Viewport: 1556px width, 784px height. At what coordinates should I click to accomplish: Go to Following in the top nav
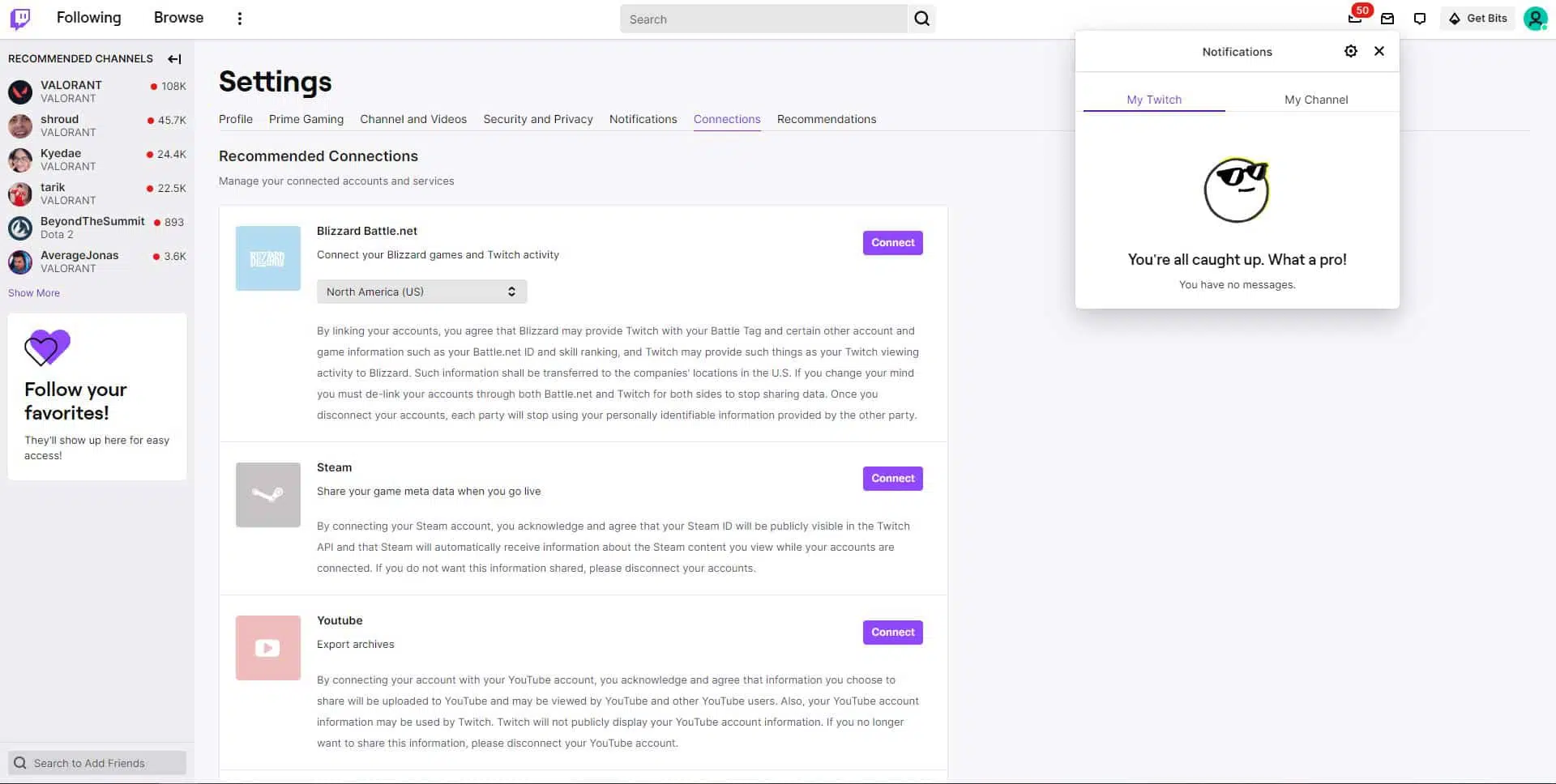89,18
